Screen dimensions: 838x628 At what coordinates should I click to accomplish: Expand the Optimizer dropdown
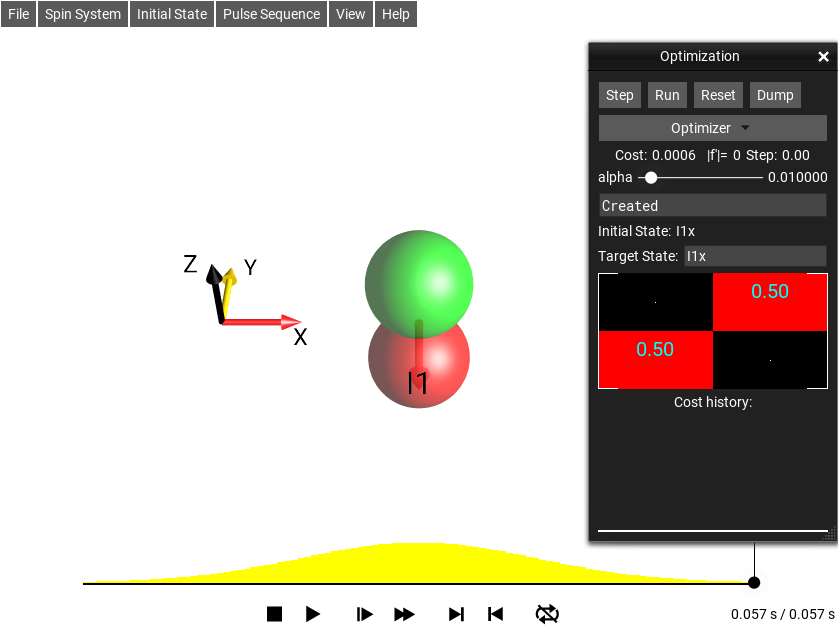712,128
